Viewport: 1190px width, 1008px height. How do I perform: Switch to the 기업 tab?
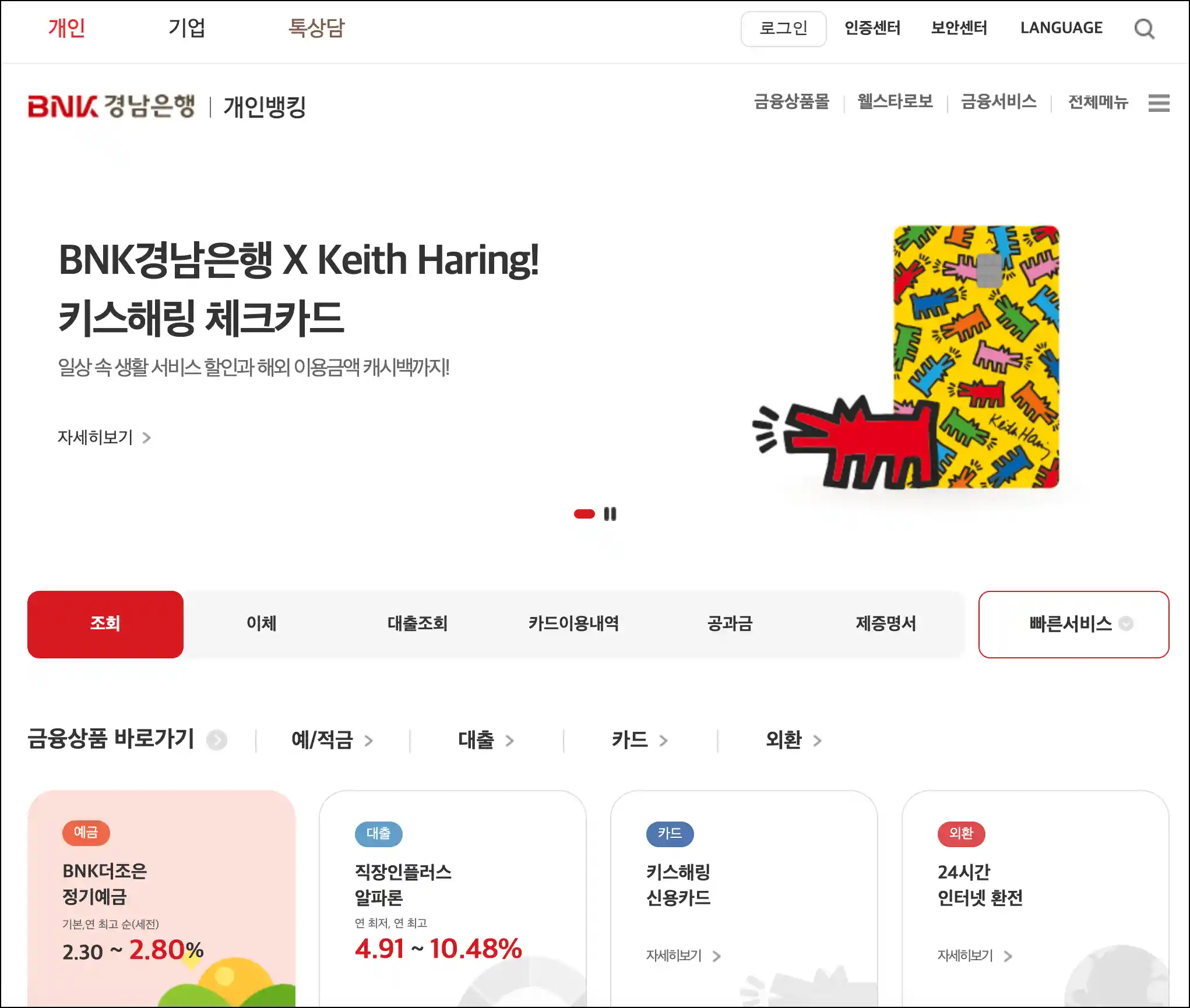point(186,28)
